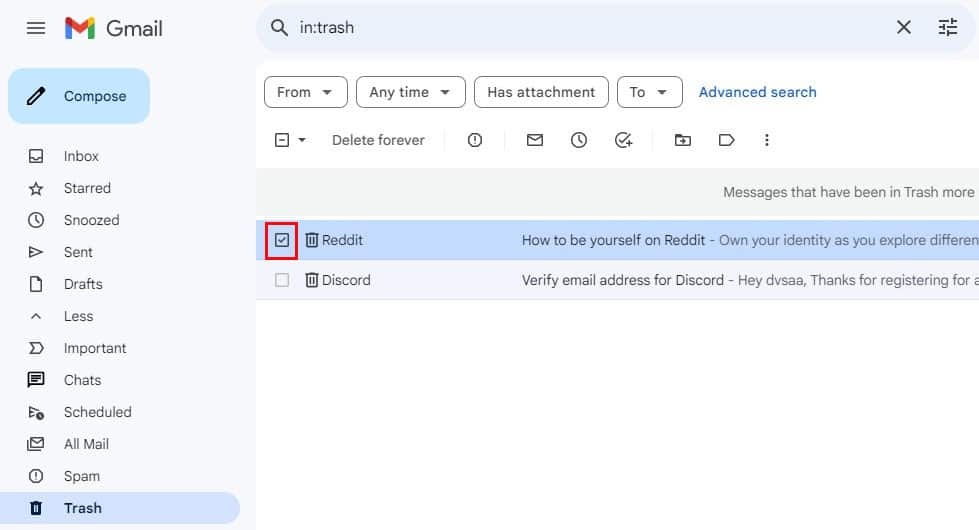979x530 pixels.
Task: Open the To filter dropdown
Action: coord(649,92)
